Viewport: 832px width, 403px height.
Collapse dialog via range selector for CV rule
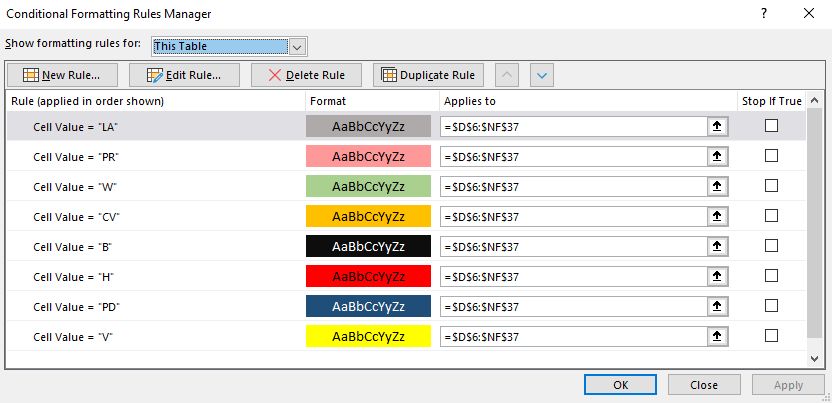click(x=717, y=217)
